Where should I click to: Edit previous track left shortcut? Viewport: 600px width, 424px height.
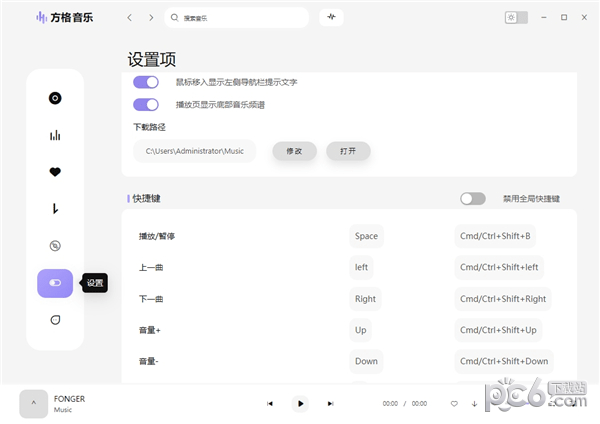(361, 267)
